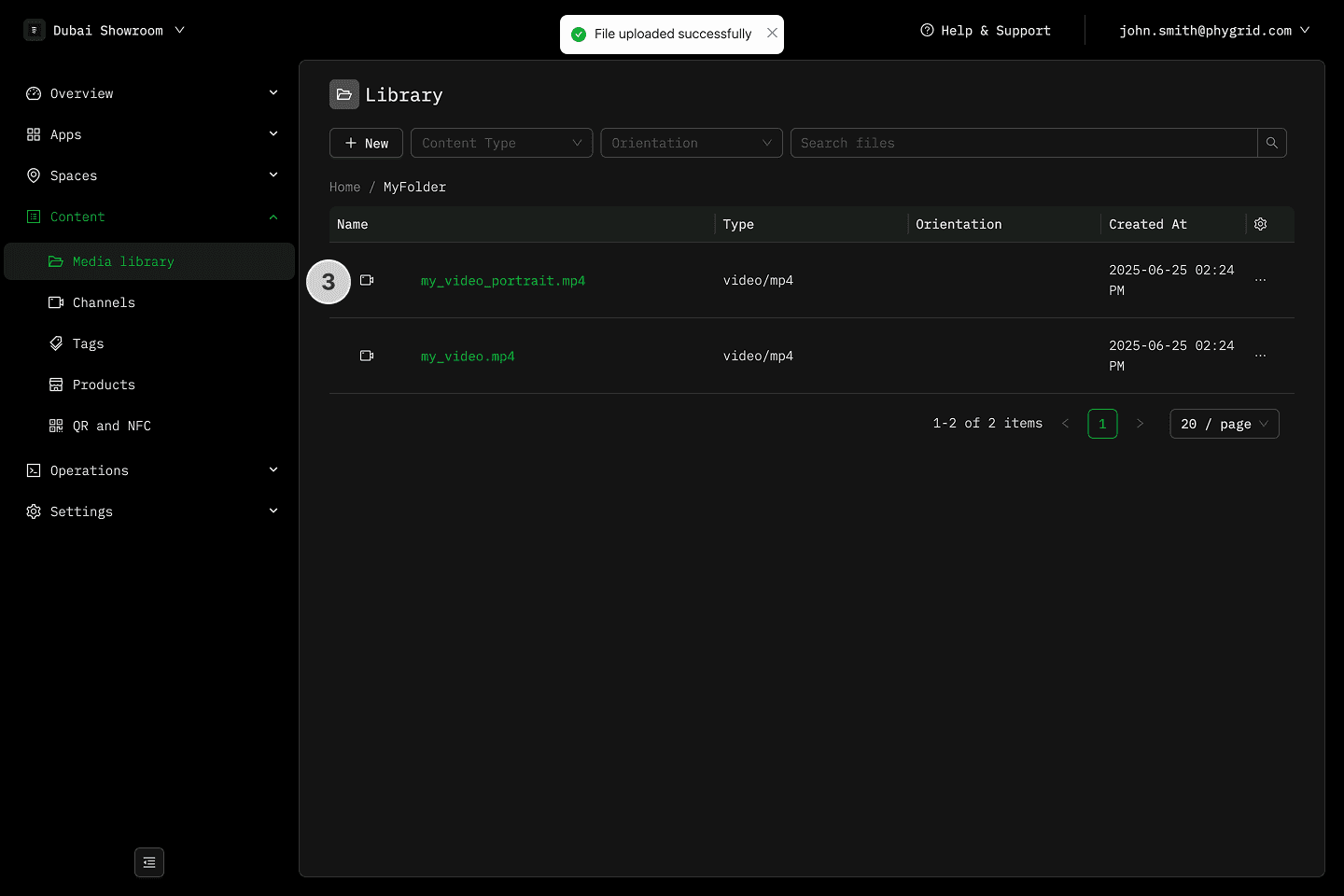Image resolution: width=1344 pixels, height=896 pixels.
Task: Click the video icon beside my_video_portrait.mp4
Action: [x=367, y=280]
